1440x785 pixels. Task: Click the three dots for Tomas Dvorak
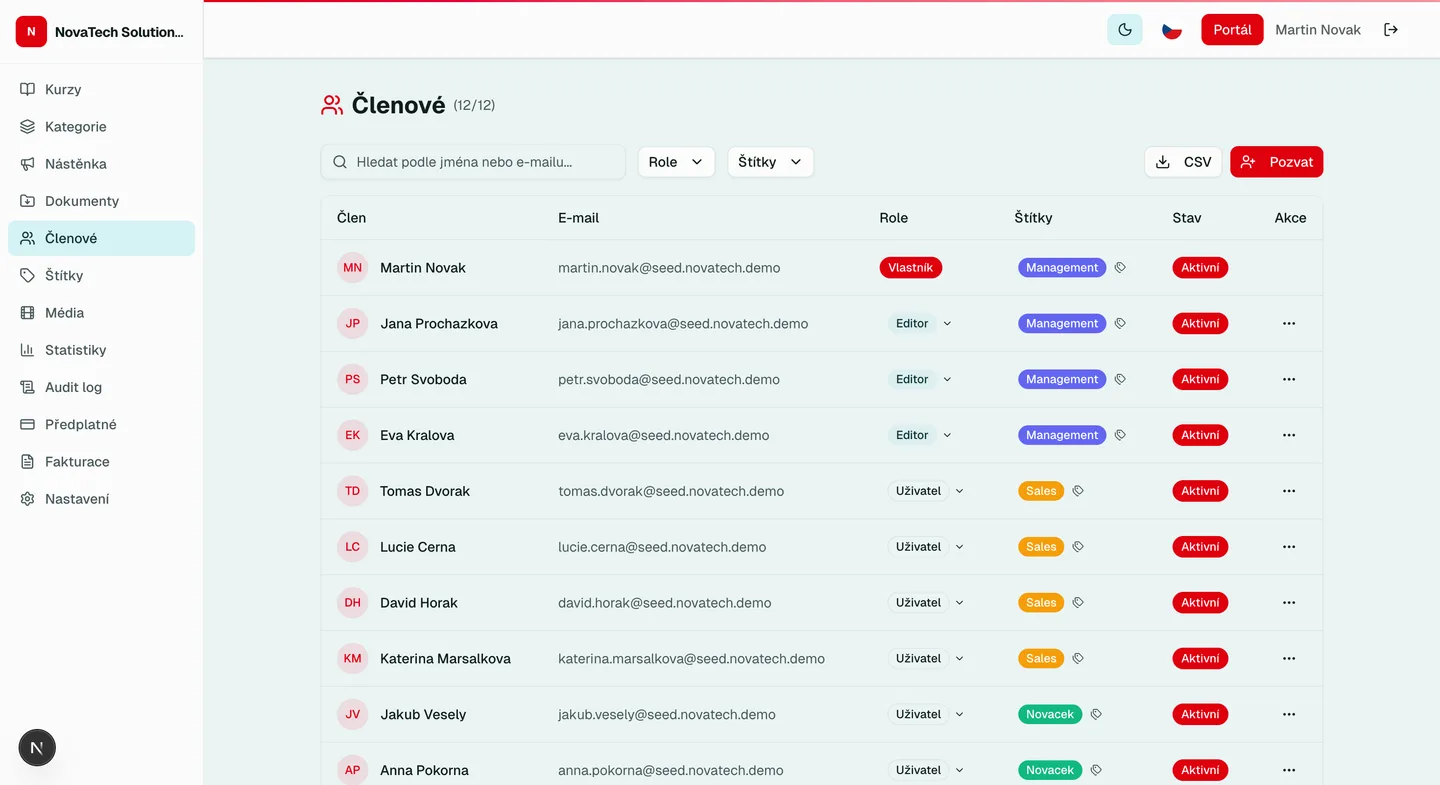(1288, 491)
